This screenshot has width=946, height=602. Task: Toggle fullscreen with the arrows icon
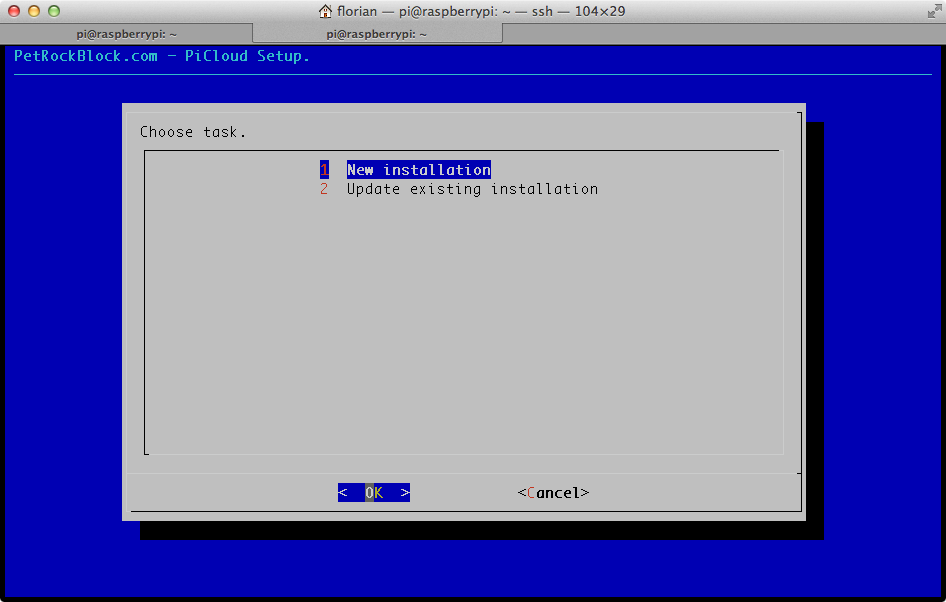tap(934, 11)
